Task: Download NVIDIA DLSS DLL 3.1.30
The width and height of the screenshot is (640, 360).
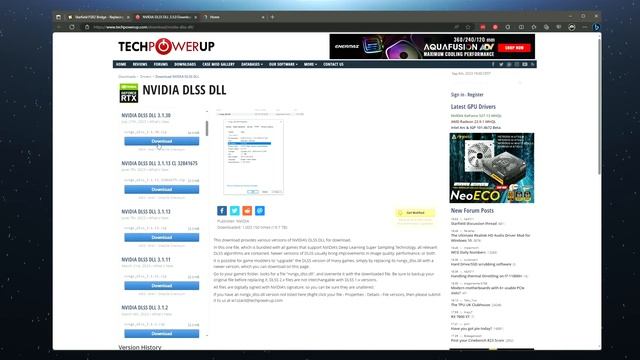Action: pyautogui.click(x=162, y=141)
